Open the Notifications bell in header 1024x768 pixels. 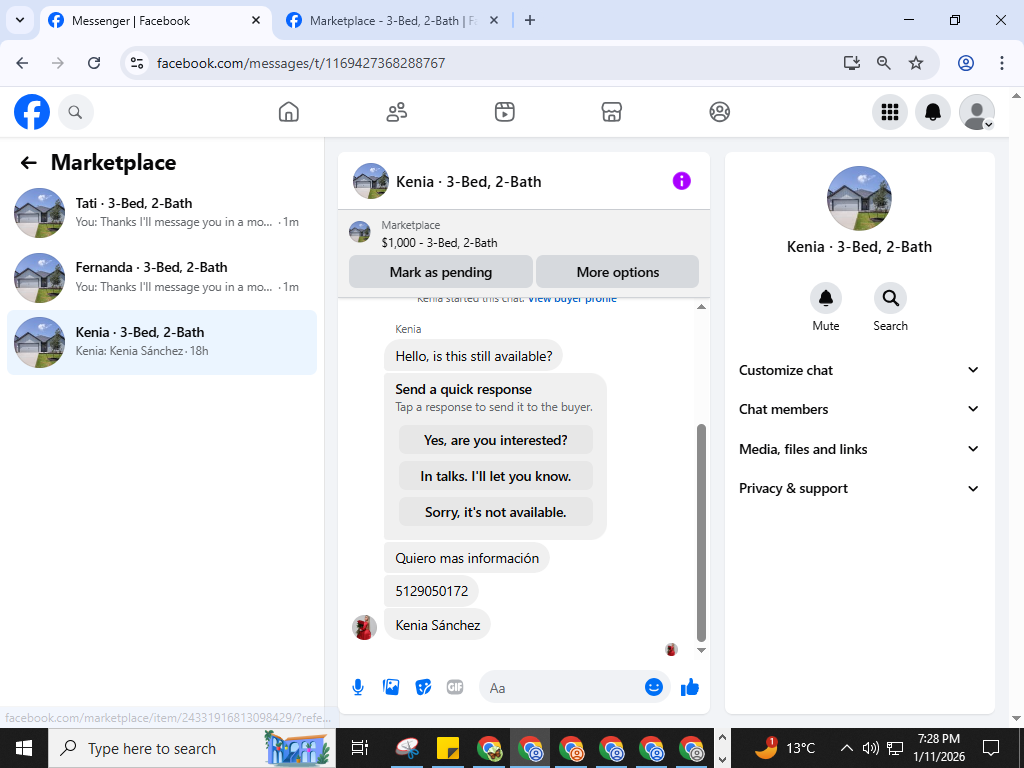point(933,112)
